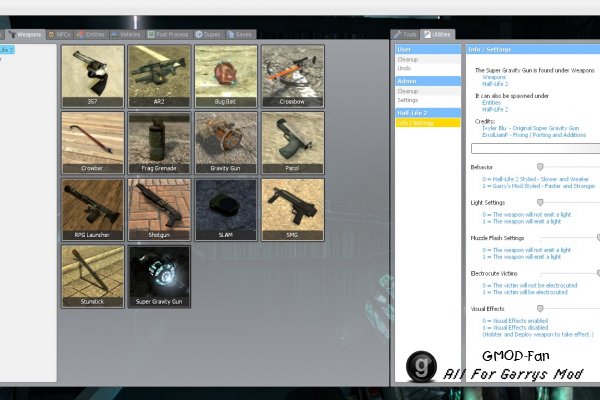
Task: Spawn the Gravity Gun
Action: point(226,143)
